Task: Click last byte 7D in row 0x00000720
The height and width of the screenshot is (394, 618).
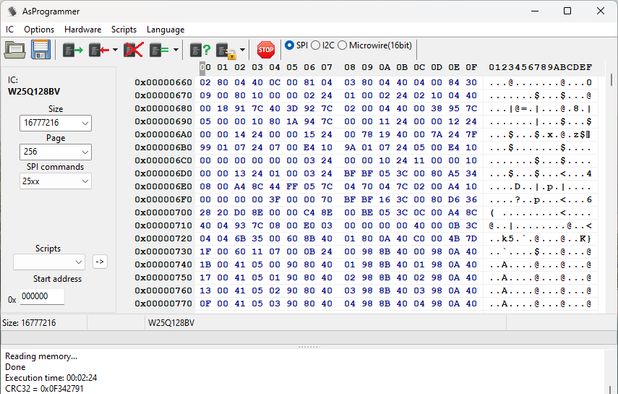Action: coord(471,238)
